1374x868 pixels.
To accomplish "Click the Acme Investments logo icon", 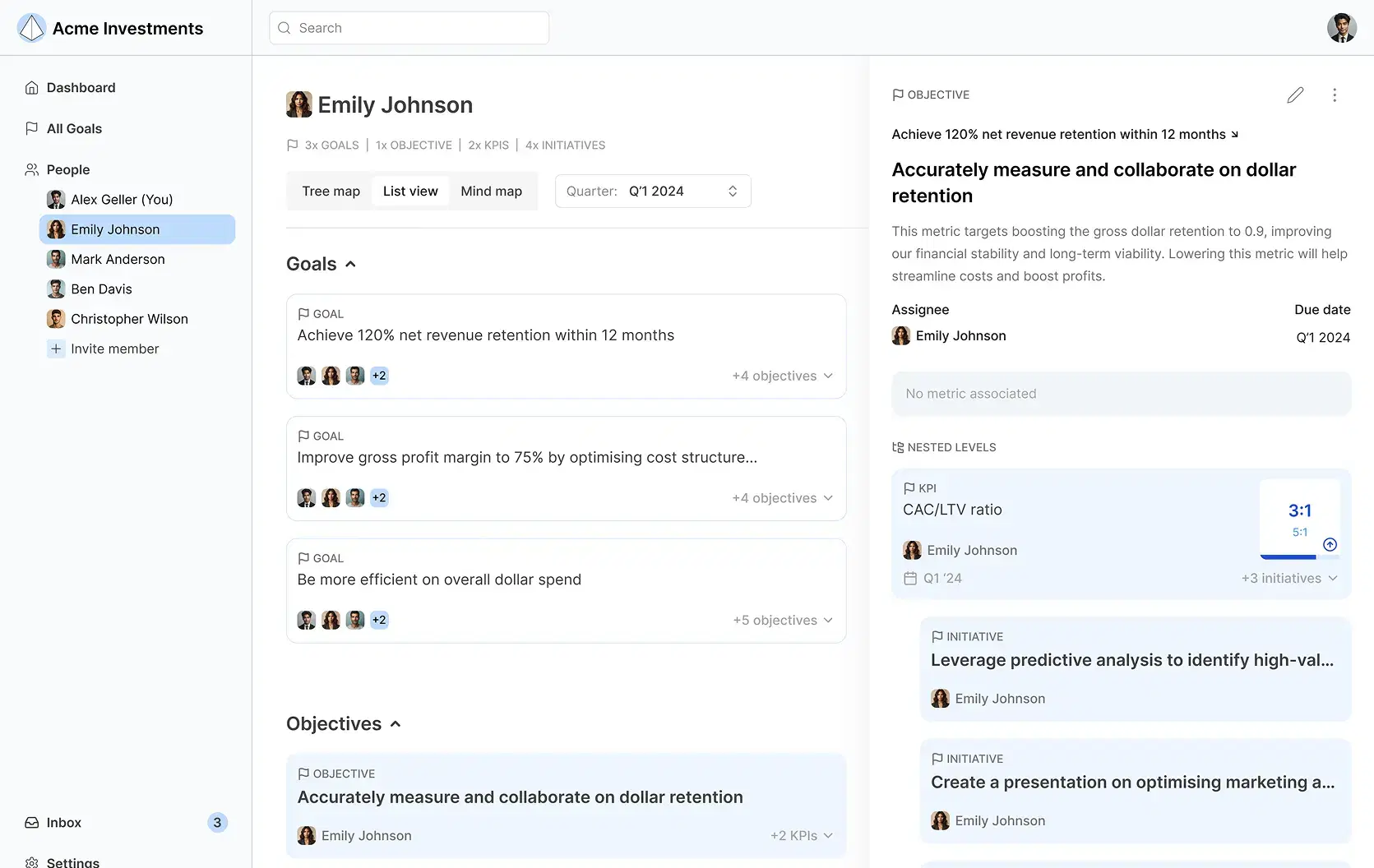I will pyautogui.click(x=31, y=28).
